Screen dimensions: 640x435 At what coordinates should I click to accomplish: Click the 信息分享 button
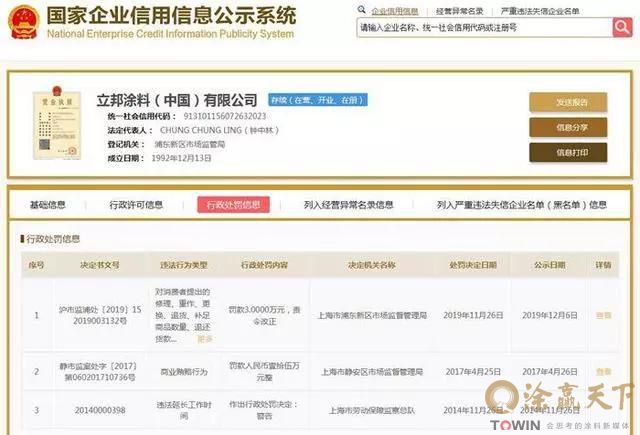568,127
